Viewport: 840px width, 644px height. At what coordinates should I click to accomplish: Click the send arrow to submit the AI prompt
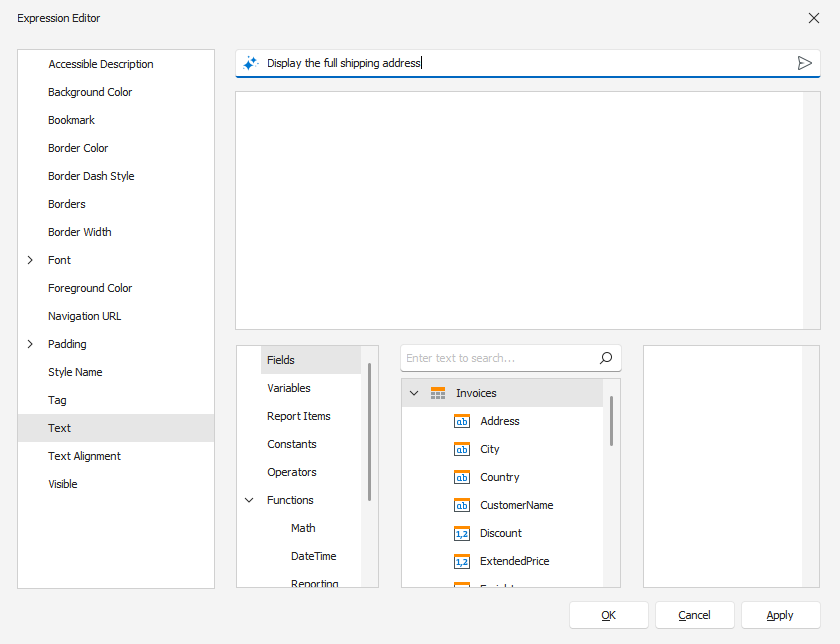(805, 62)
